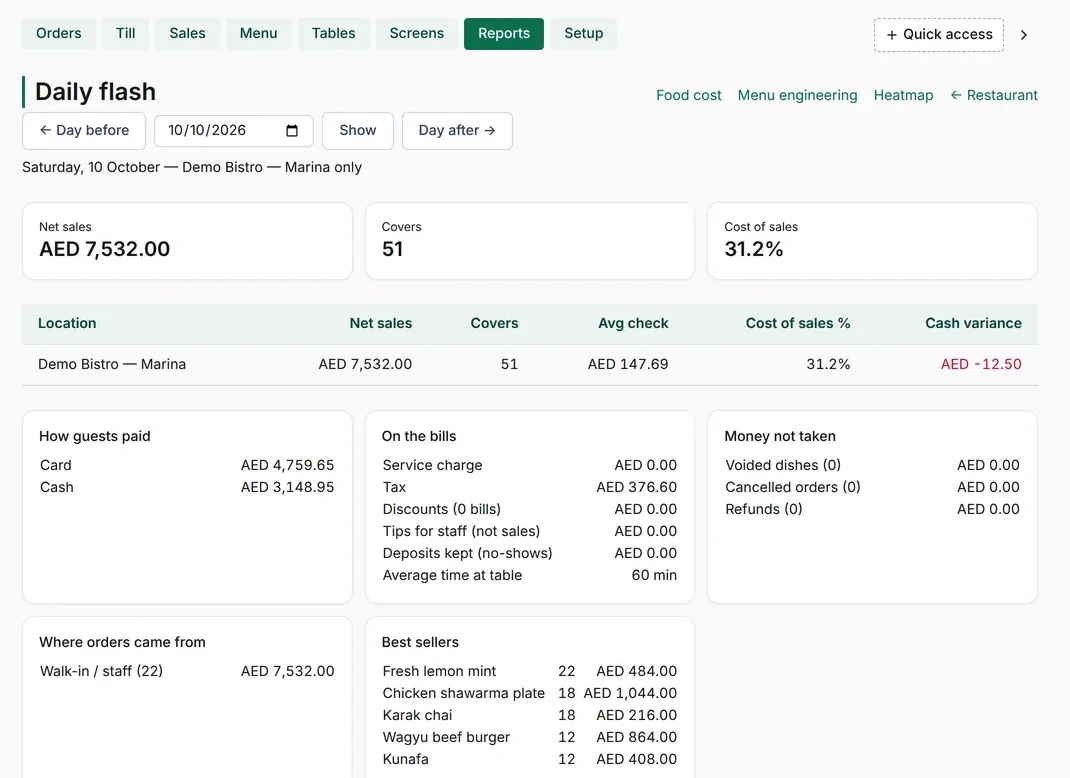The width and height of the screenshot is (1070, 778).
Task: Click Wagyu beef burger in Best sellers
Action: [446, 738]
